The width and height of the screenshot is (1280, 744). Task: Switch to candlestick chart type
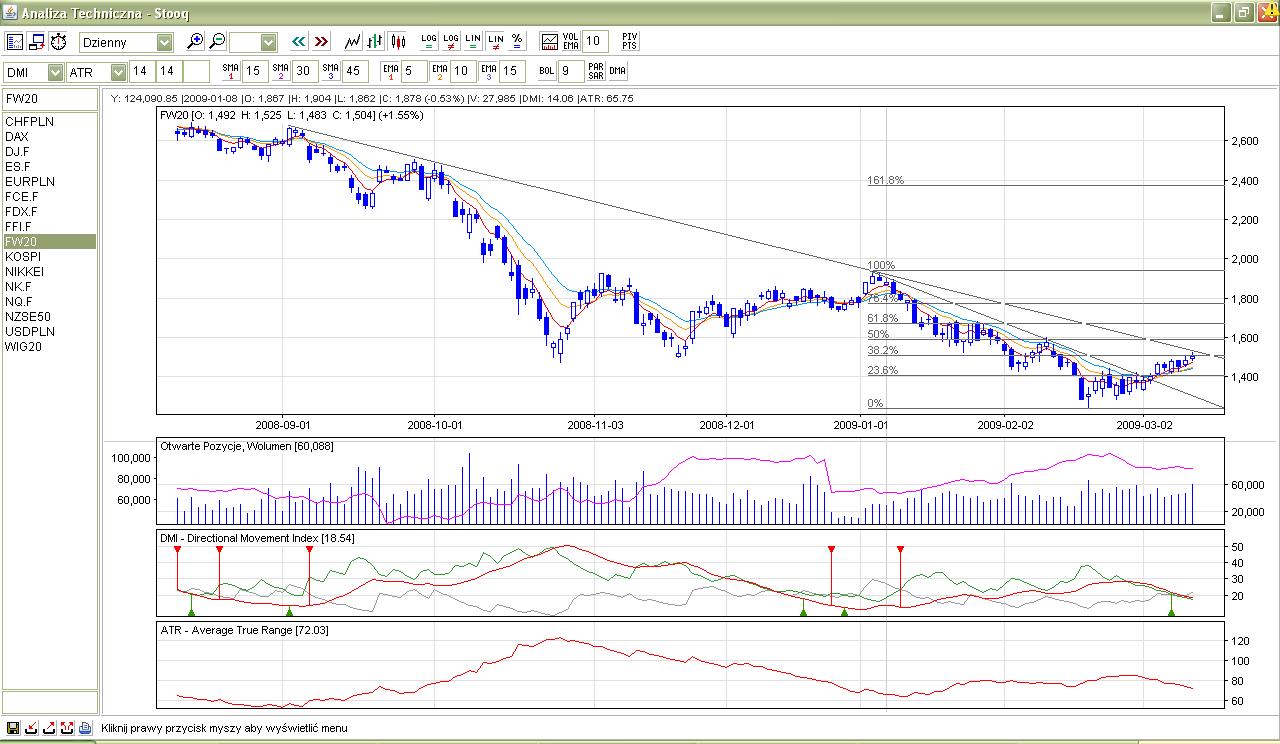click(x=398, y=42)
